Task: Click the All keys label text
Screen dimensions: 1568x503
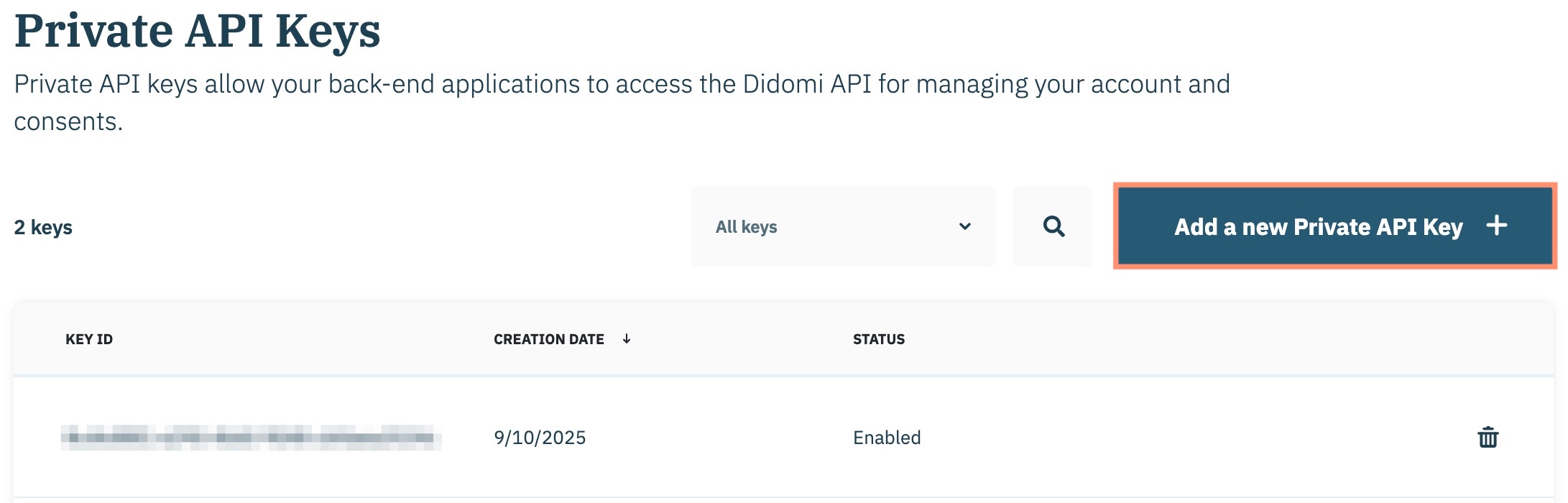Action: pos(746,227)
